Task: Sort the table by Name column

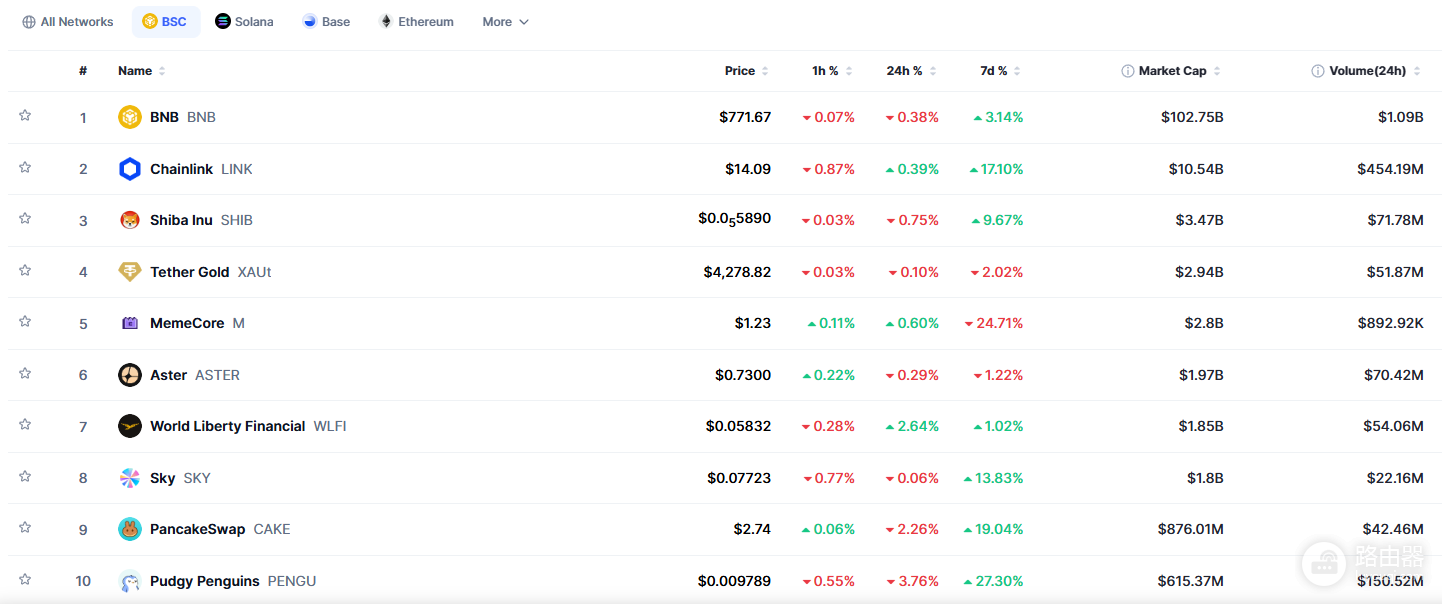Action: click(x=141, y=71)
